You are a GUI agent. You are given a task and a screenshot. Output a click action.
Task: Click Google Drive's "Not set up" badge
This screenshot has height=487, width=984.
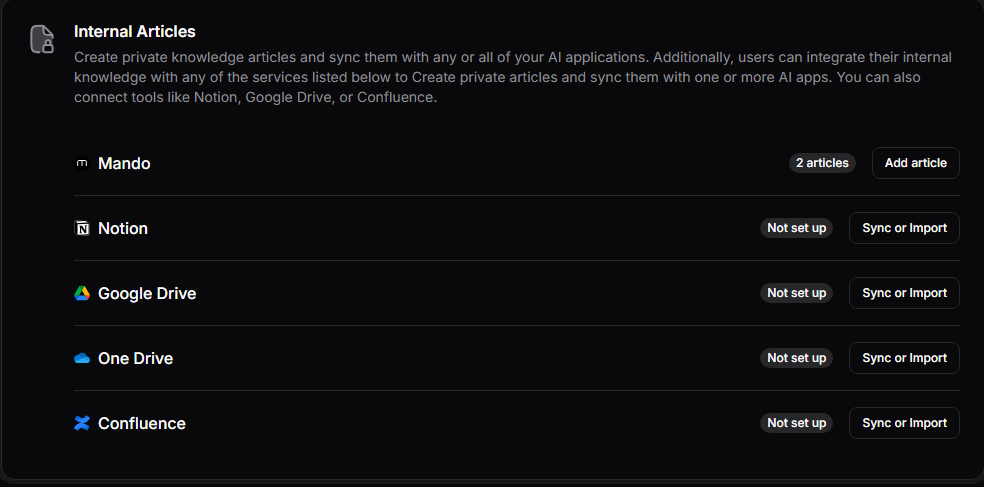[x=796, y=293]
